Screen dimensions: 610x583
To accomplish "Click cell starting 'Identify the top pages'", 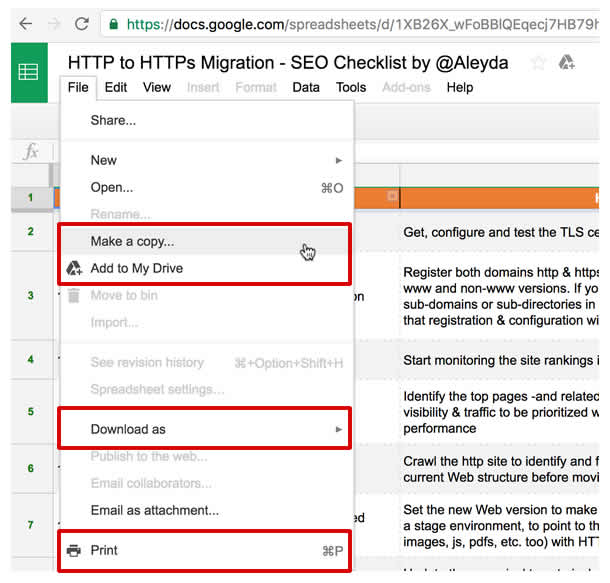I will [500, 412].
